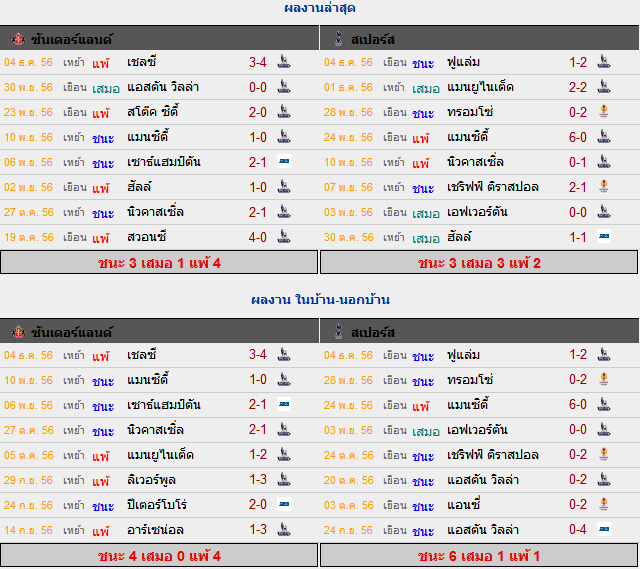
Task: Click league icon in อาร์เซน่อล 1-3 row
Action: 284,529
